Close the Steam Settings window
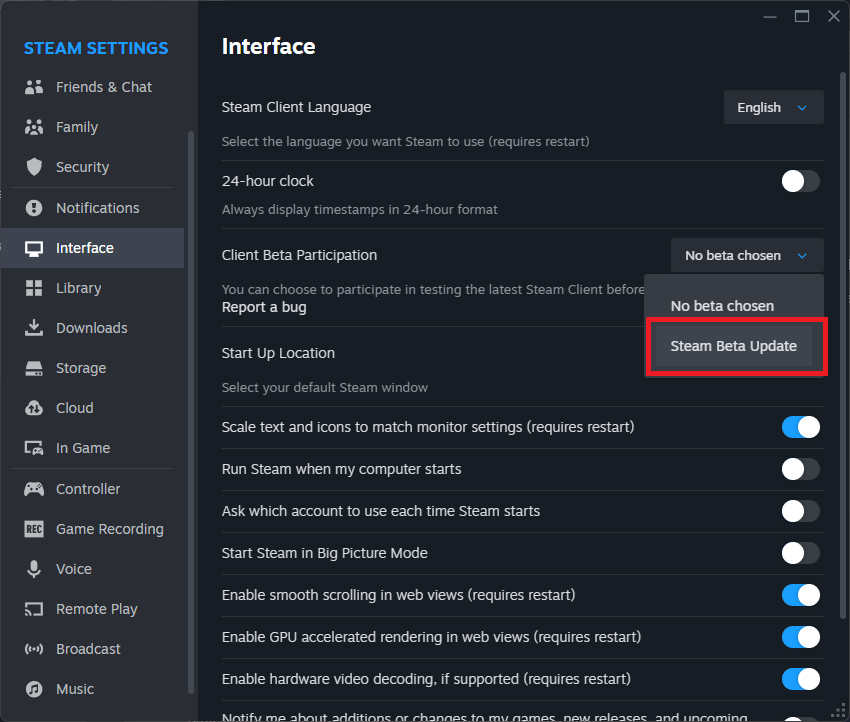Viewport: 850px width, 722px height. point(834,17)
